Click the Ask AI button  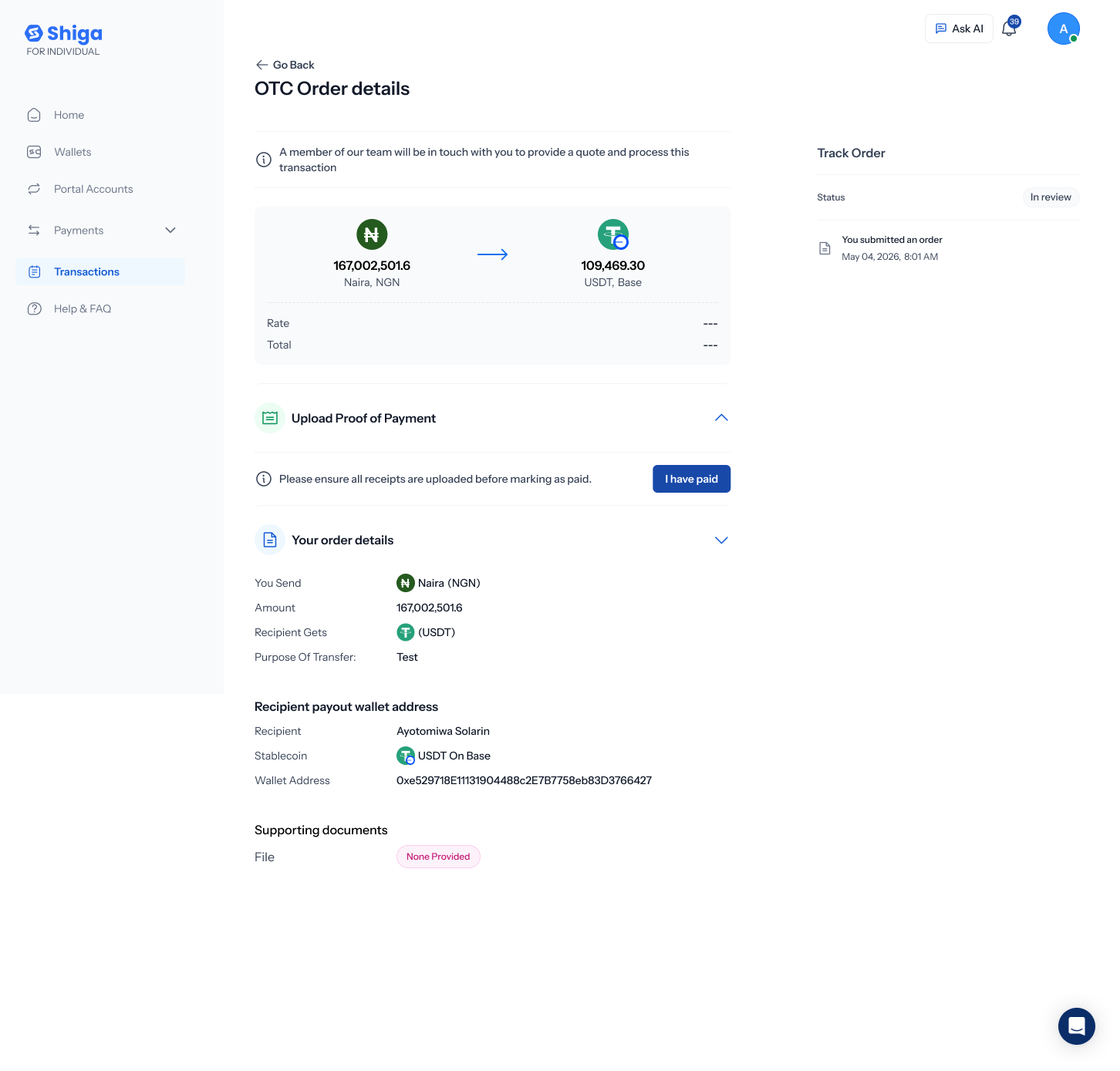point(959,29)
